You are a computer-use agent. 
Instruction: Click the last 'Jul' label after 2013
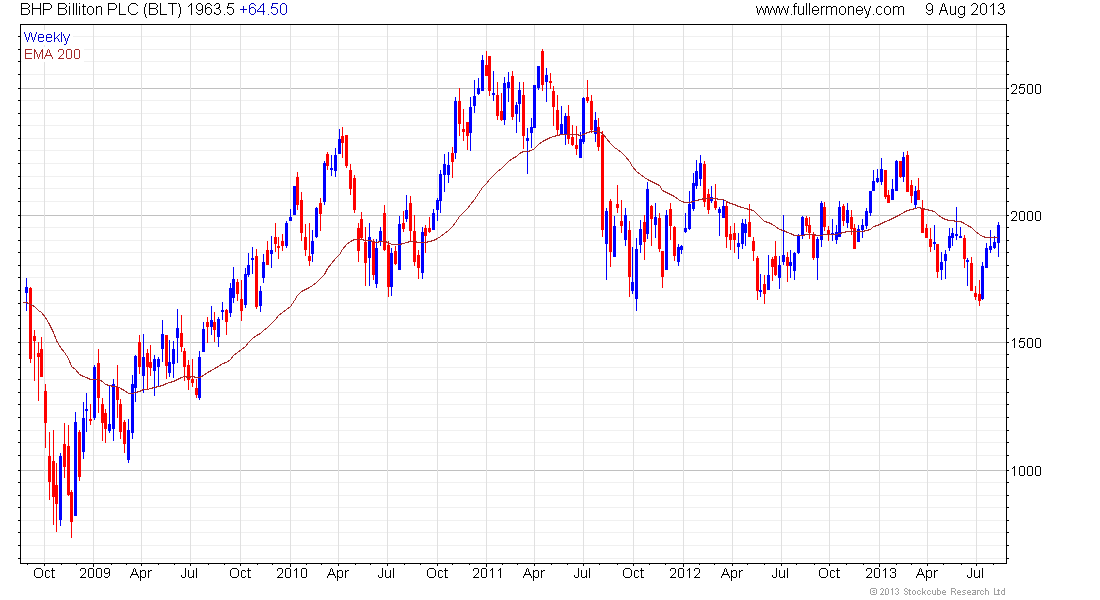(976, 573)
